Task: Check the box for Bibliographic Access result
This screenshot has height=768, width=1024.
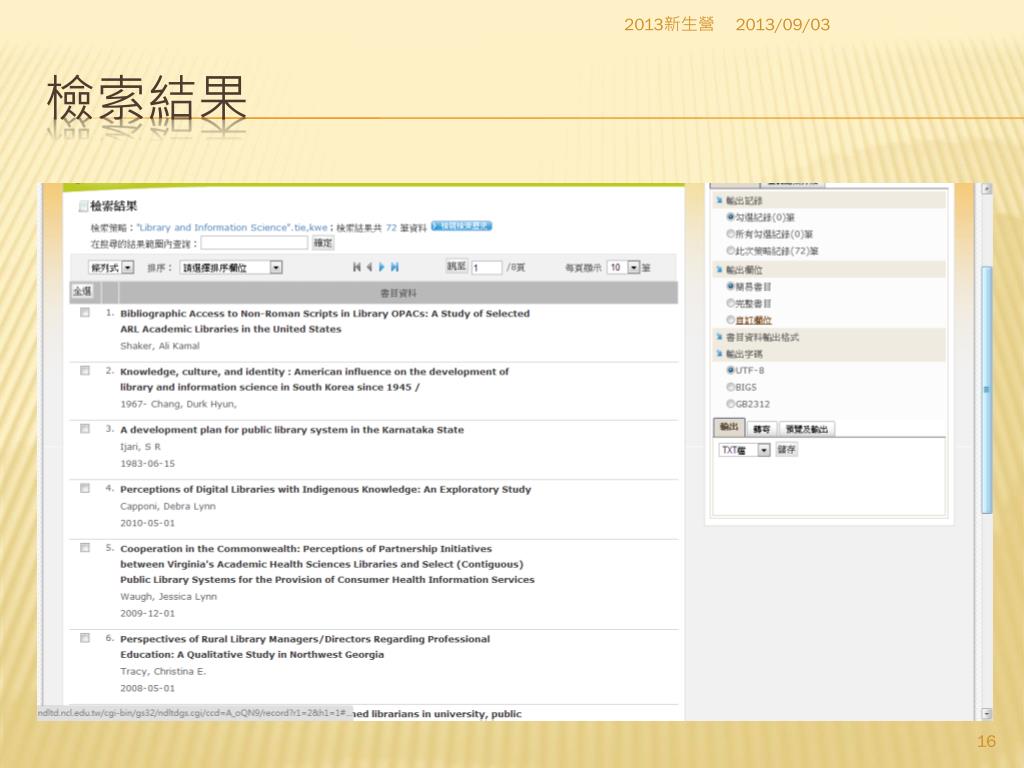Action: click(85, 313)
